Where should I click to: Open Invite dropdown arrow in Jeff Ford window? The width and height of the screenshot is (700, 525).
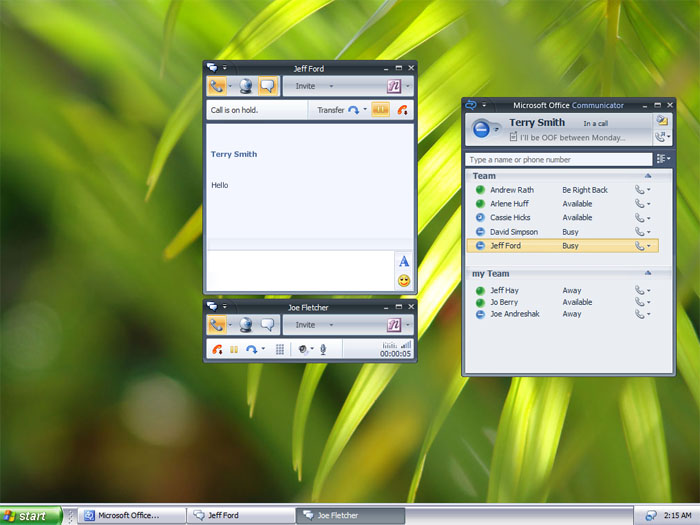331,86
